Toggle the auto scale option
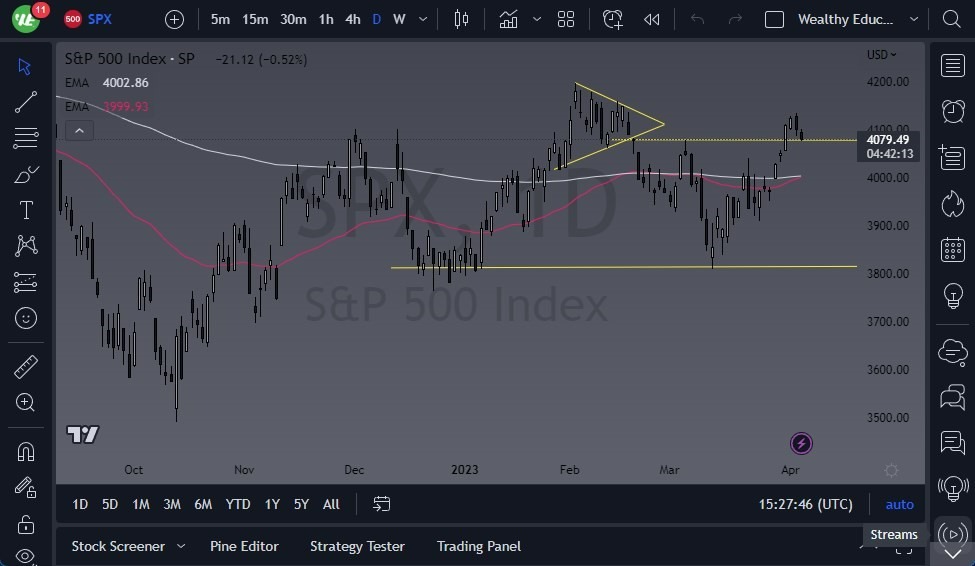 click(899, 504)
